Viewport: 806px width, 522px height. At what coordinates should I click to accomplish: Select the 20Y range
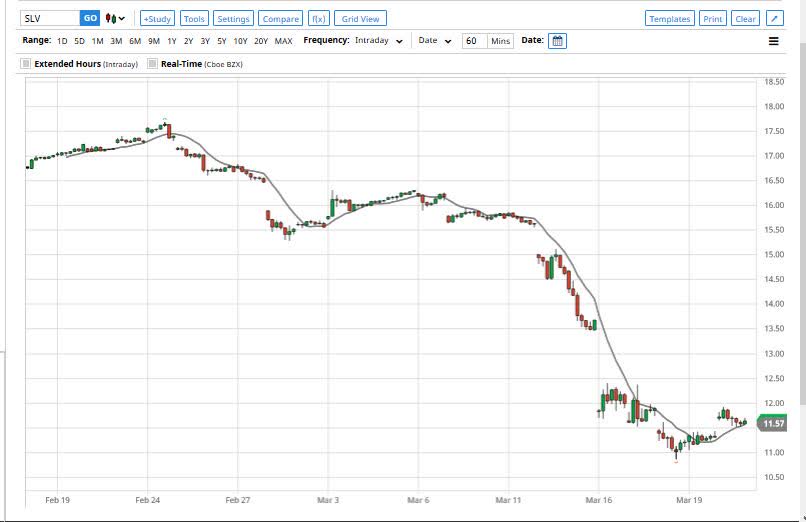click(x=261, y=41)
